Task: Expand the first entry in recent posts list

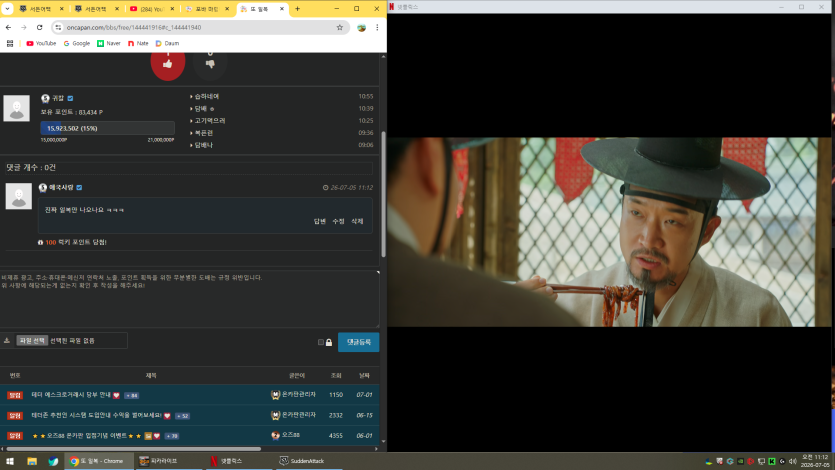Action: [205, 96]
